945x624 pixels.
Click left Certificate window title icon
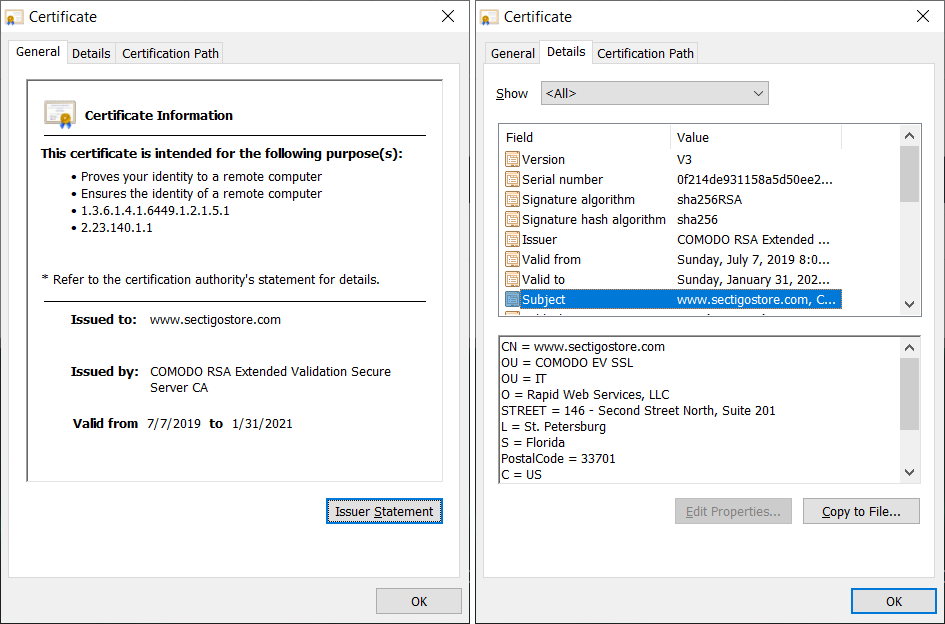[14, 17]
